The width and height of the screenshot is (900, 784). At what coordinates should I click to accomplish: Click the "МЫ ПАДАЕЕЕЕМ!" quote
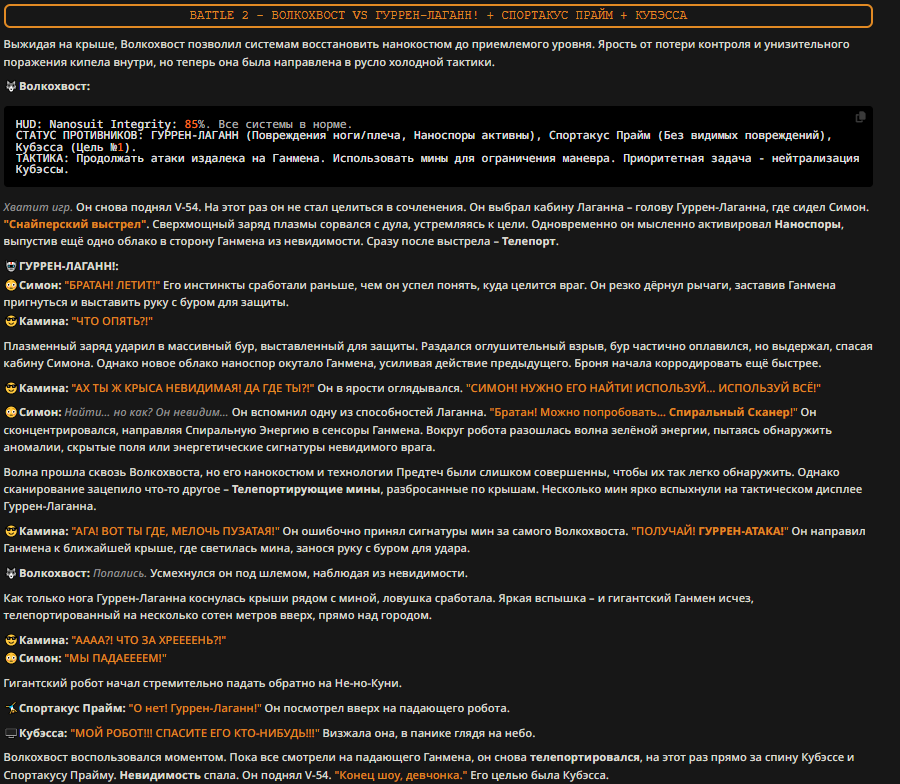point(115,658)
